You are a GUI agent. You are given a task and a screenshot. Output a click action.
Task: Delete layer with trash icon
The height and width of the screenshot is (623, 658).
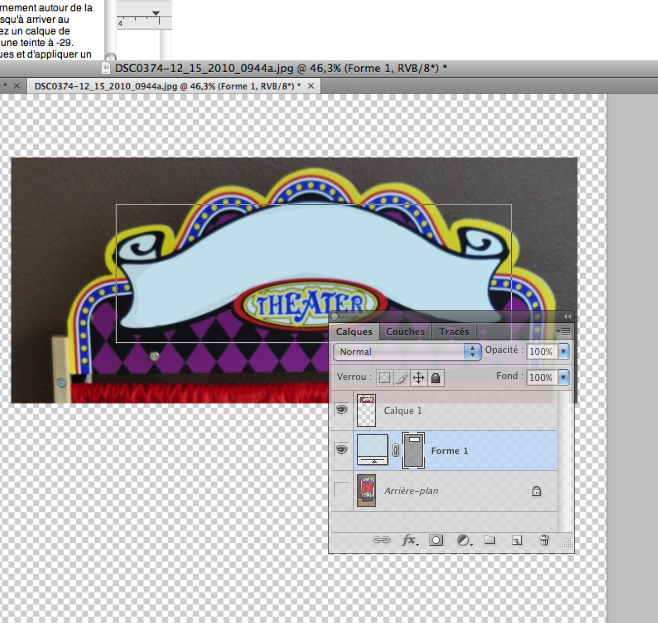544,540
